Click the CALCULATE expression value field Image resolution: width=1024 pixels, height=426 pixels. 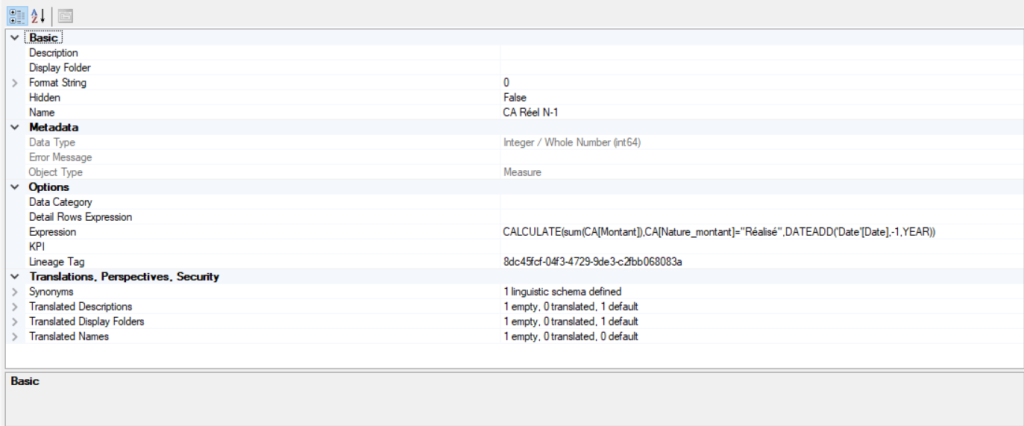761,232
